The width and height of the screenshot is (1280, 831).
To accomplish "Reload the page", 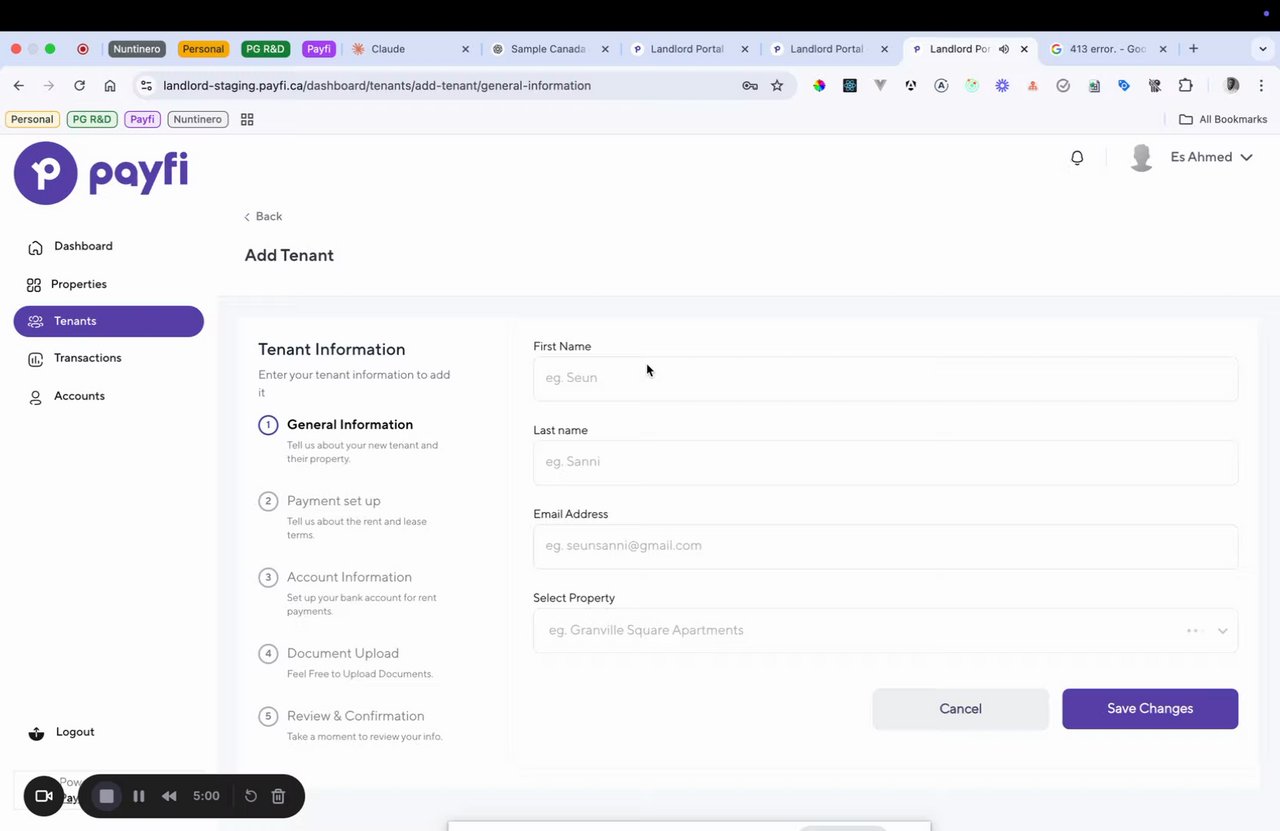I will (x=80, y=86).
